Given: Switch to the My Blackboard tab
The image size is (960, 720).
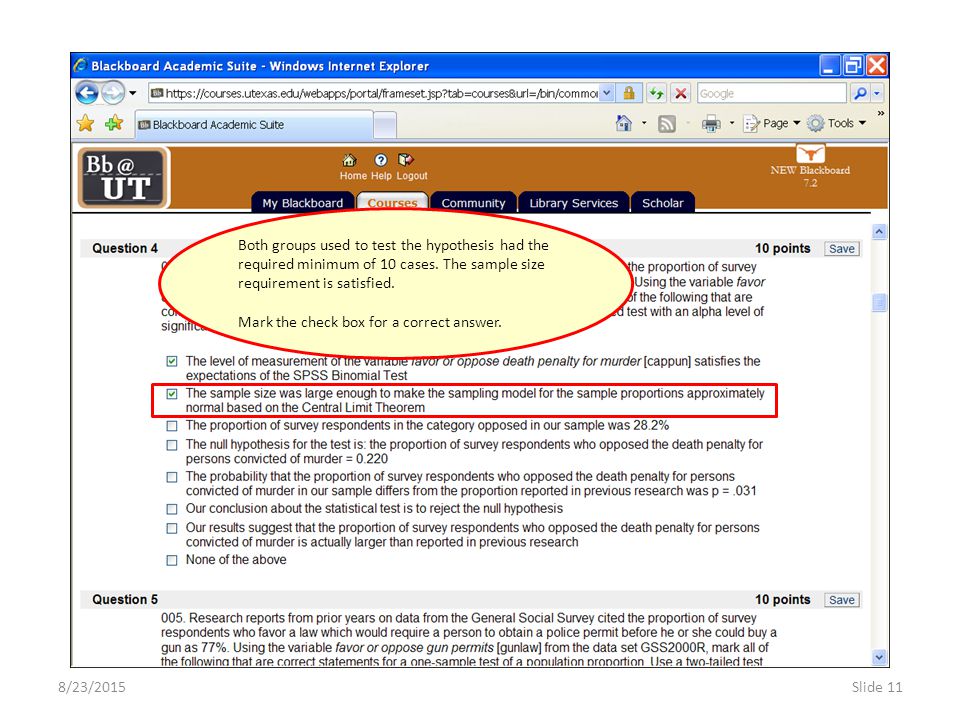Looking at the screenshot, I should tap(302, 203).
